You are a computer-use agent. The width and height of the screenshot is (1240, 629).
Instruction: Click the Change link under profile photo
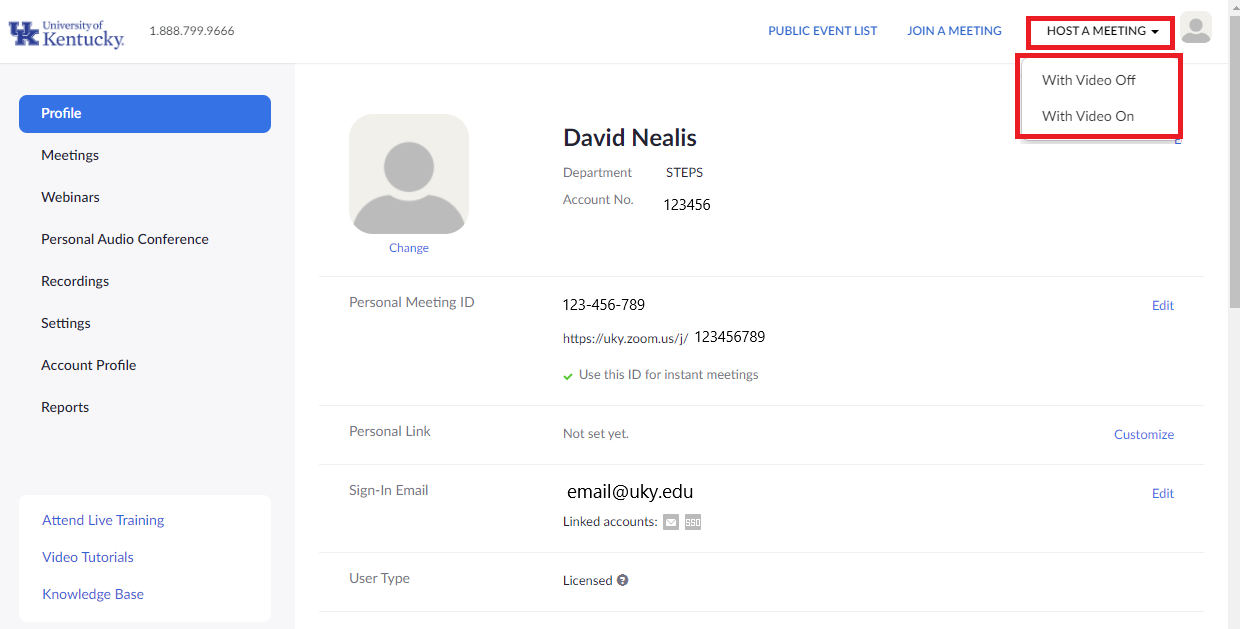tap(409, 248)
